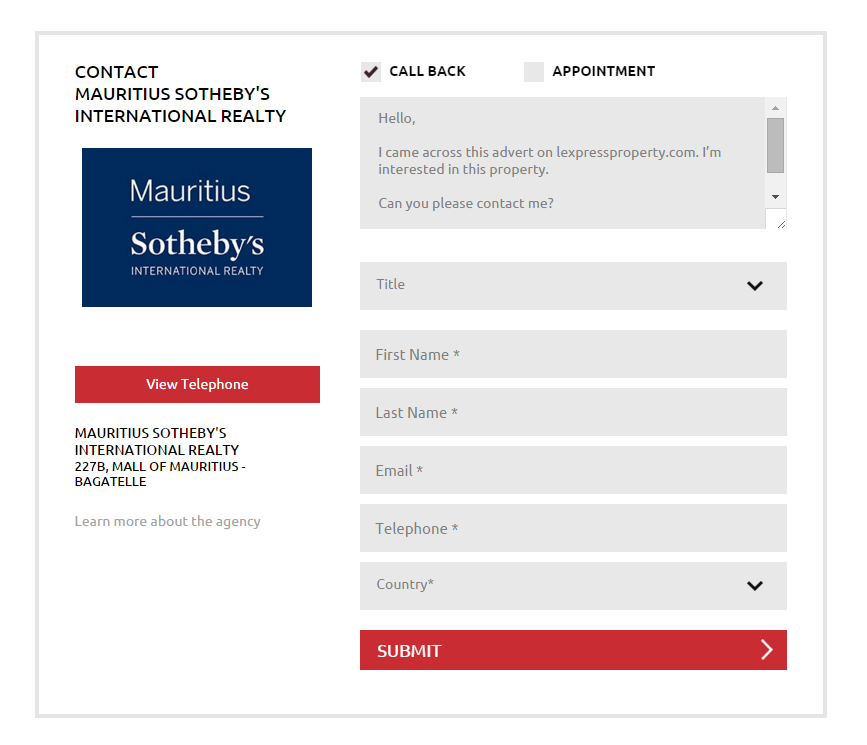The image size is (867, 745).
Task: Tick the Appointment checkbox
Action: click(x=534, y=72)
